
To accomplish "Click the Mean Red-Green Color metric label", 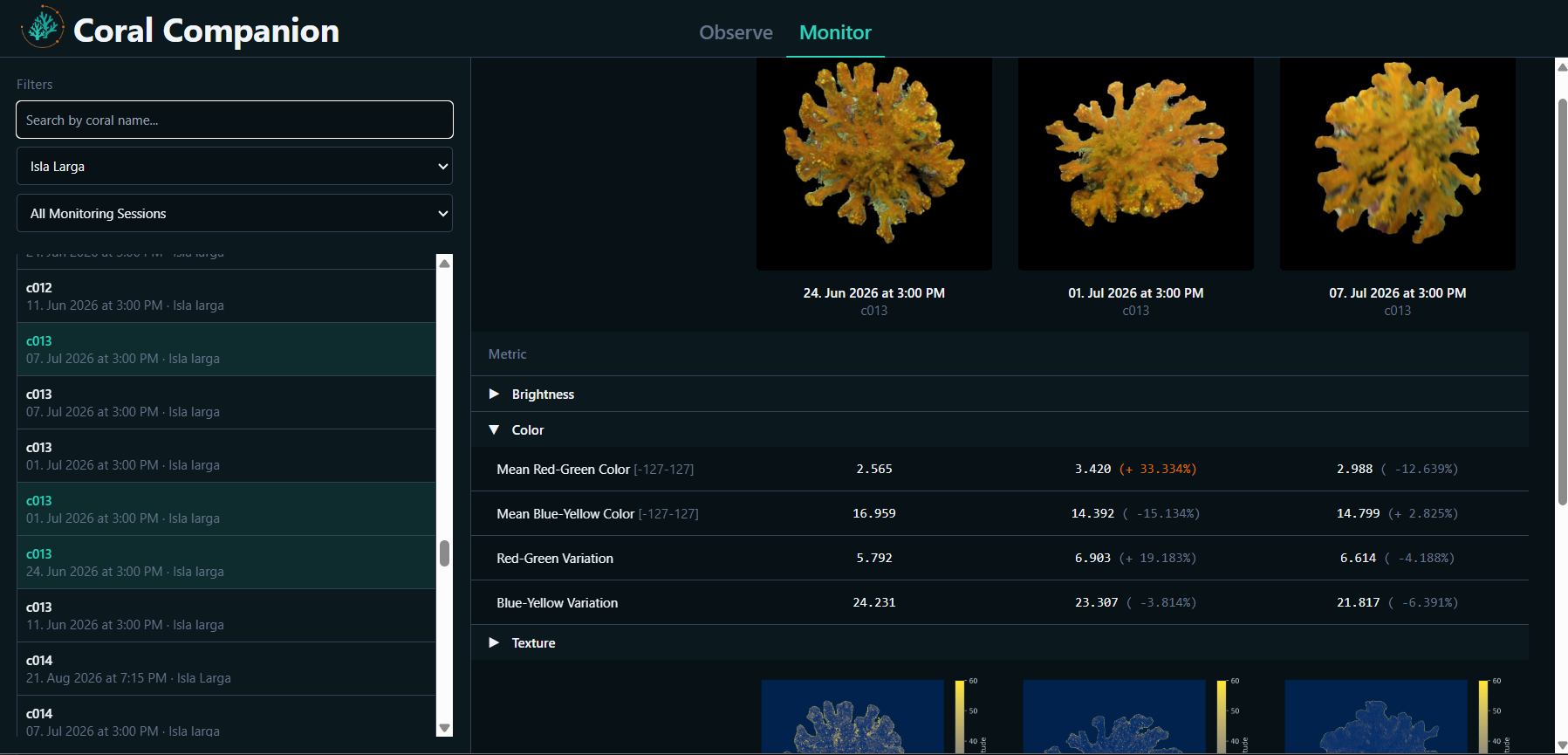I will 564,470.
